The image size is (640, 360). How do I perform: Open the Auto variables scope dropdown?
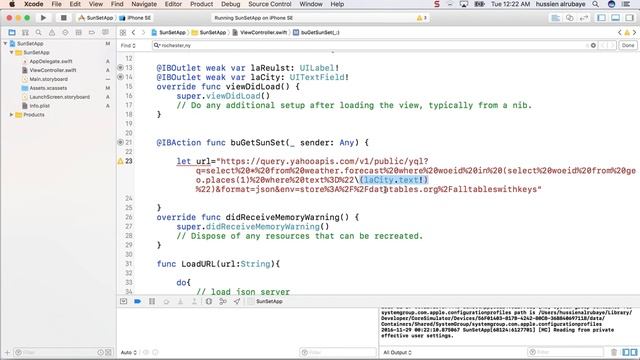click(129, 352)
